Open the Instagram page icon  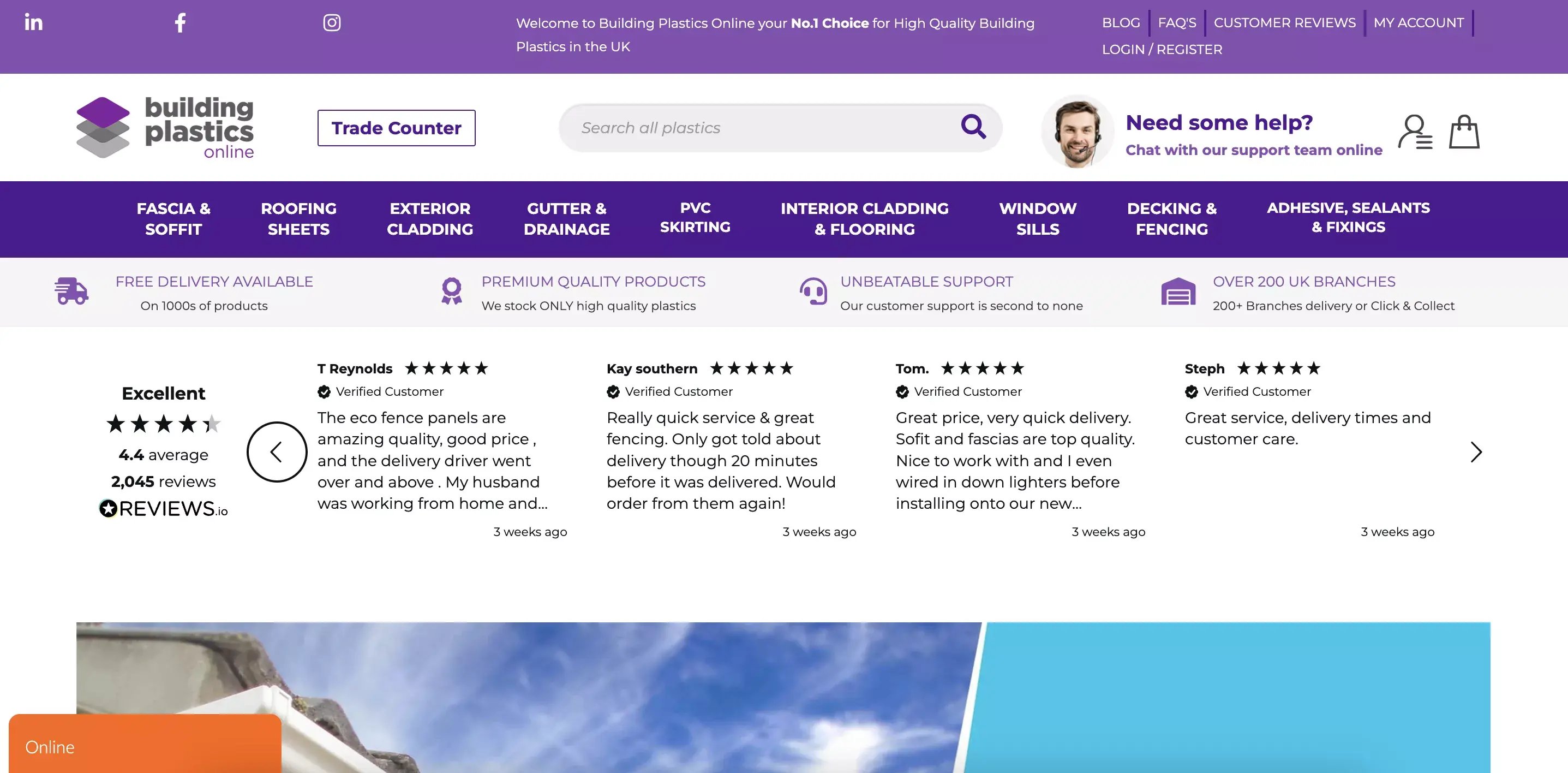coord(332,22)
